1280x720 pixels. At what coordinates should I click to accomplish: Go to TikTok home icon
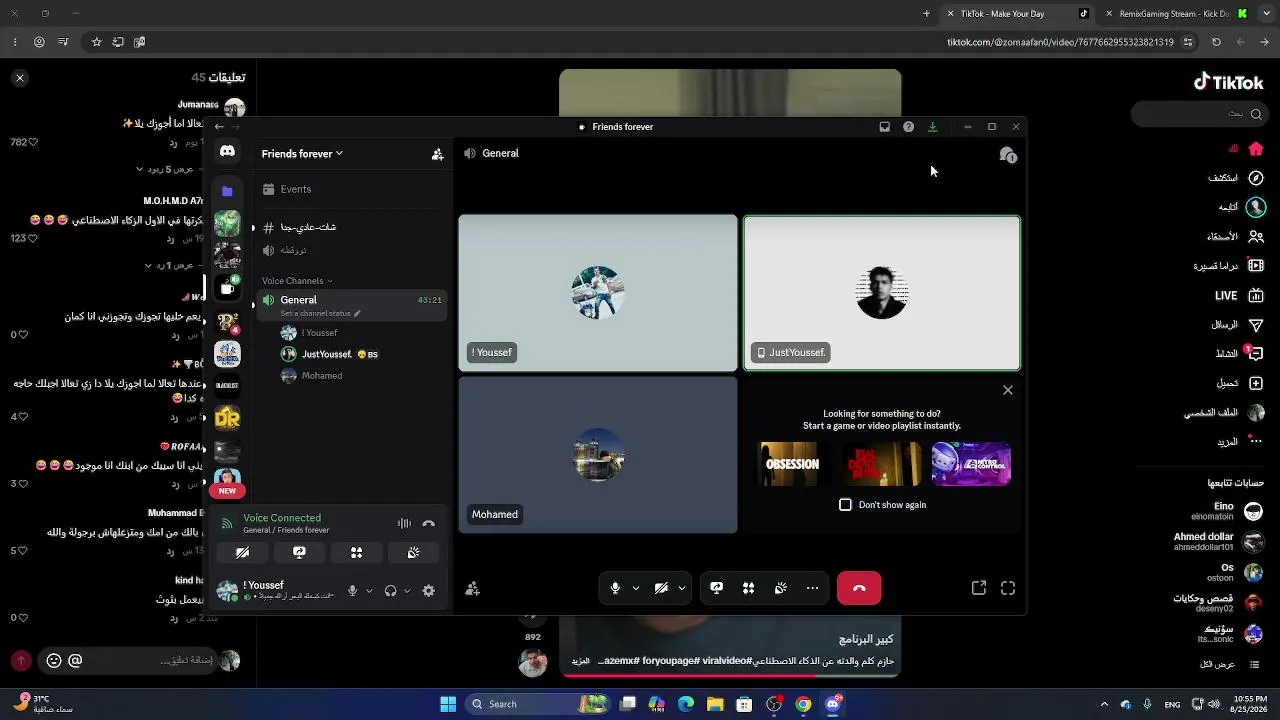click(x=1256, y=149)
